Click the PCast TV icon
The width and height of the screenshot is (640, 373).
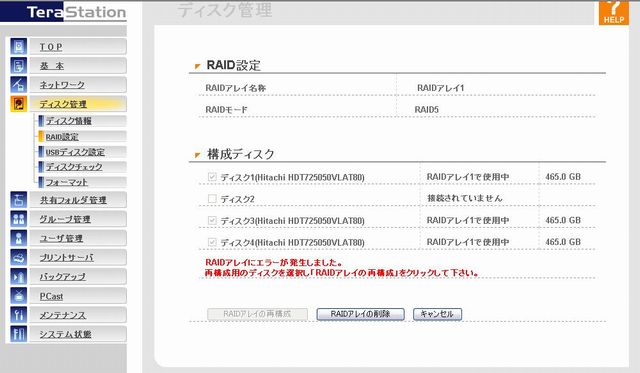point(18,295)
